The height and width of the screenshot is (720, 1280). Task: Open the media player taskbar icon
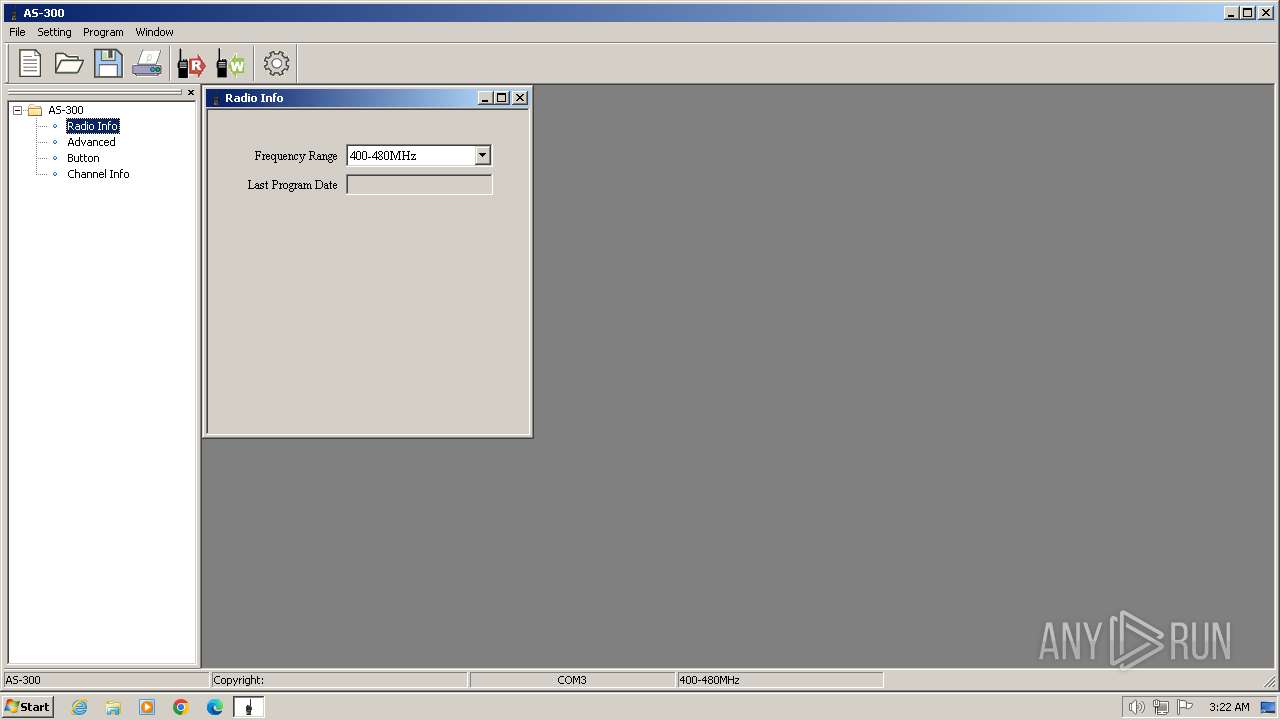click(x=147, y=707)
